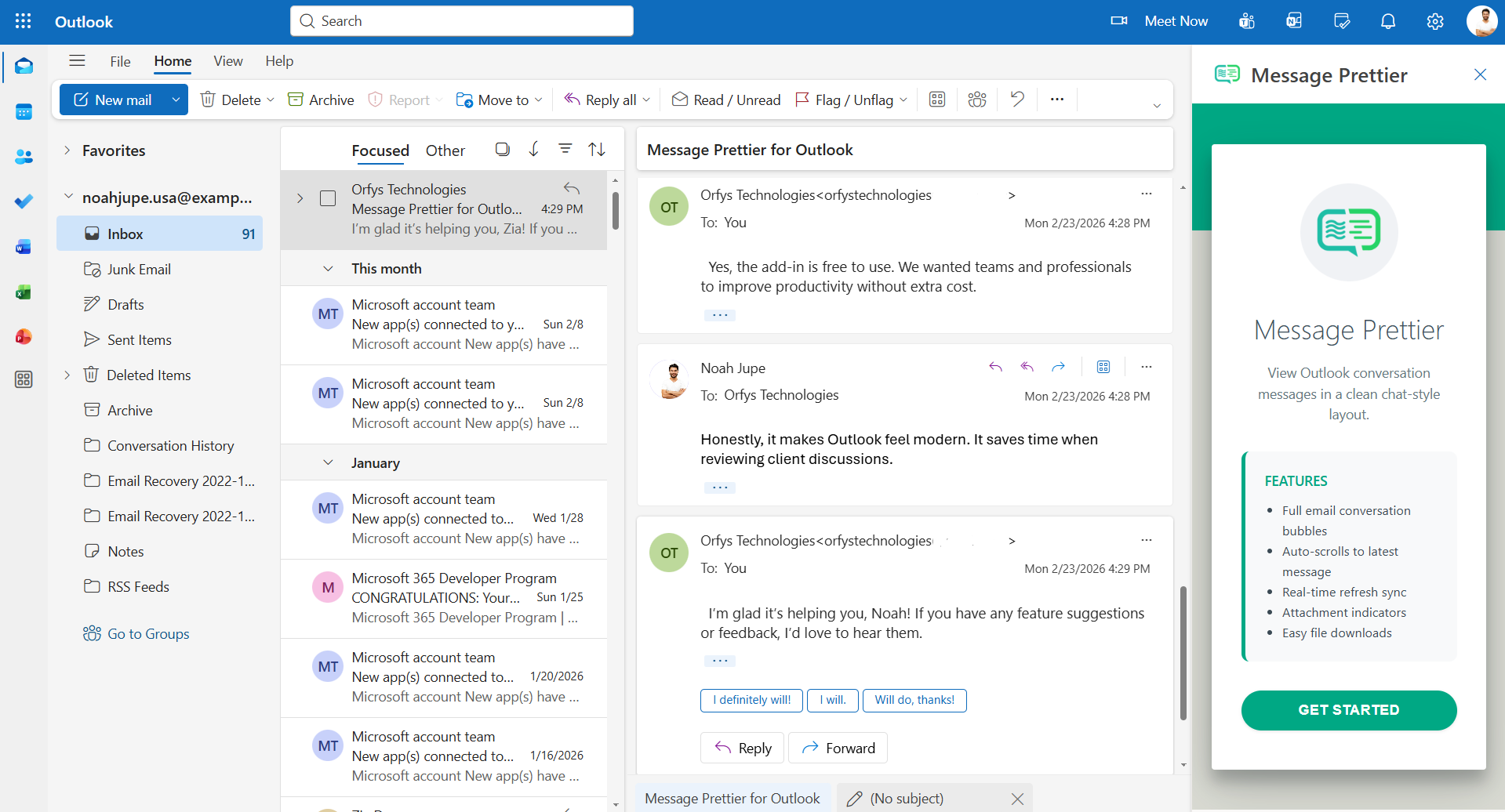Open the account profile picture
Image resolution: width=1505 pixels, height=812 pixels.
coord(1482,21)
